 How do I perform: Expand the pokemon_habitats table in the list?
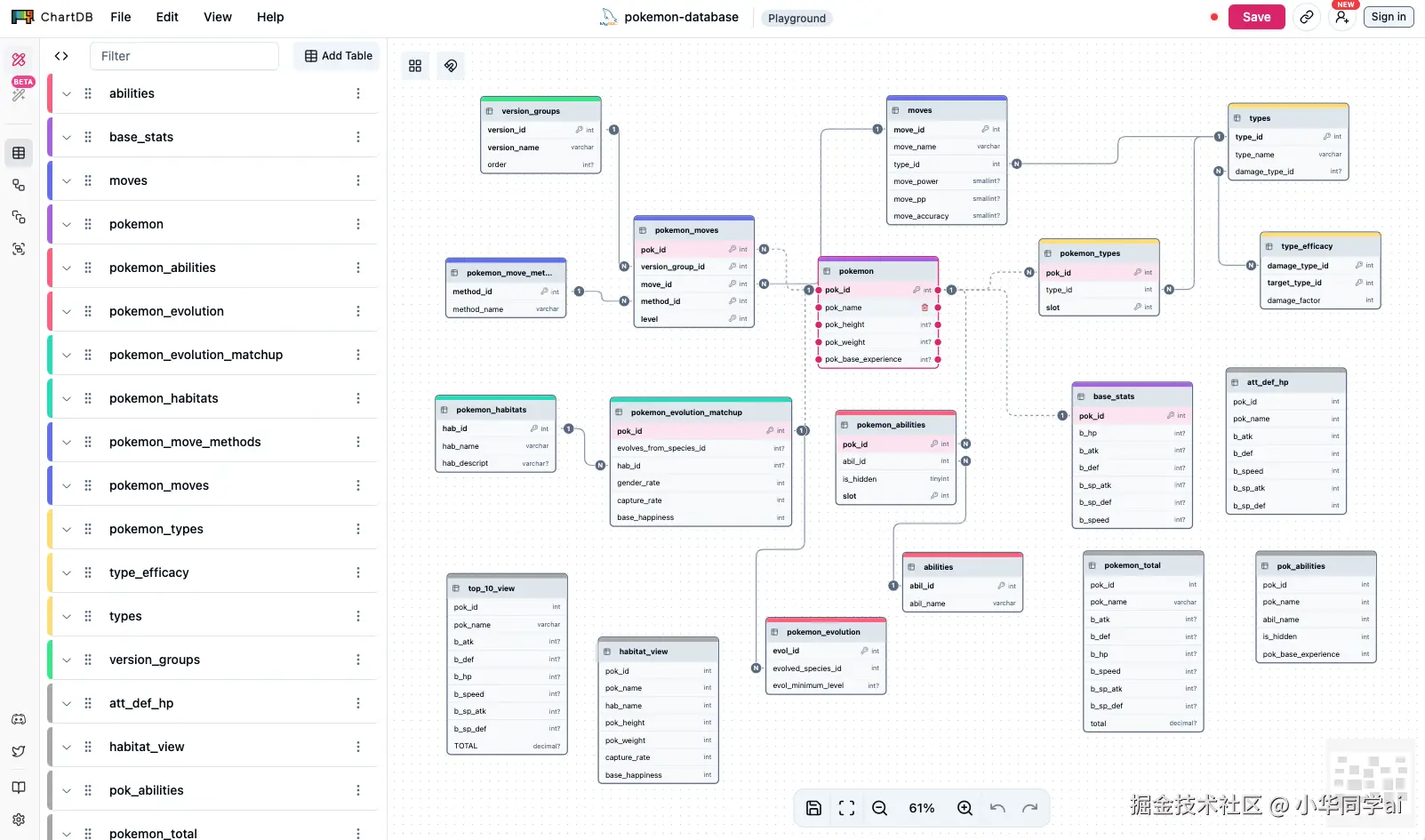pos(67,398)
